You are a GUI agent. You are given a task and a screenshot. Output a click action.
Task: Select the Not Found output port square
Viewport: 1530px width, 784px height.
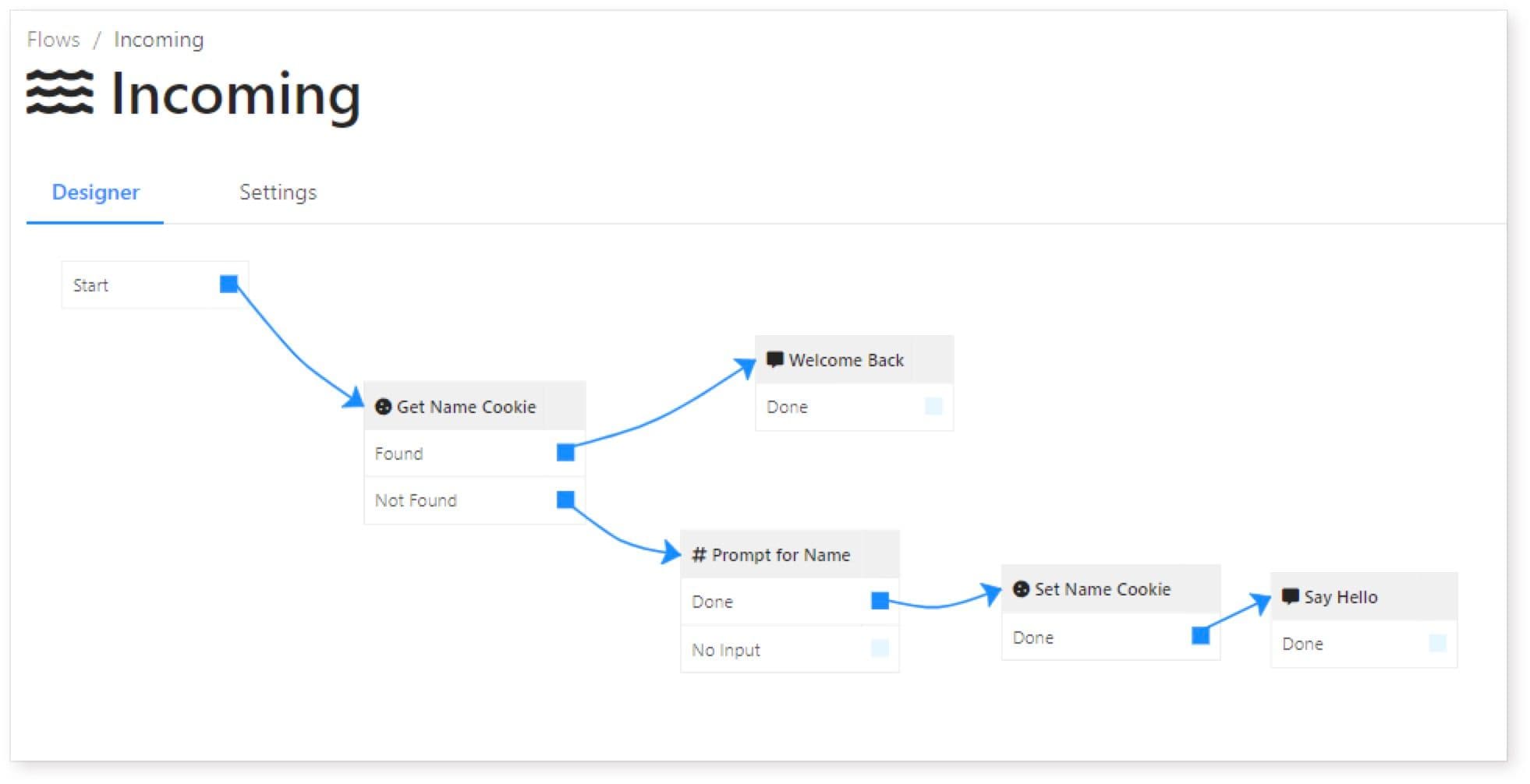tap(565, 500)
